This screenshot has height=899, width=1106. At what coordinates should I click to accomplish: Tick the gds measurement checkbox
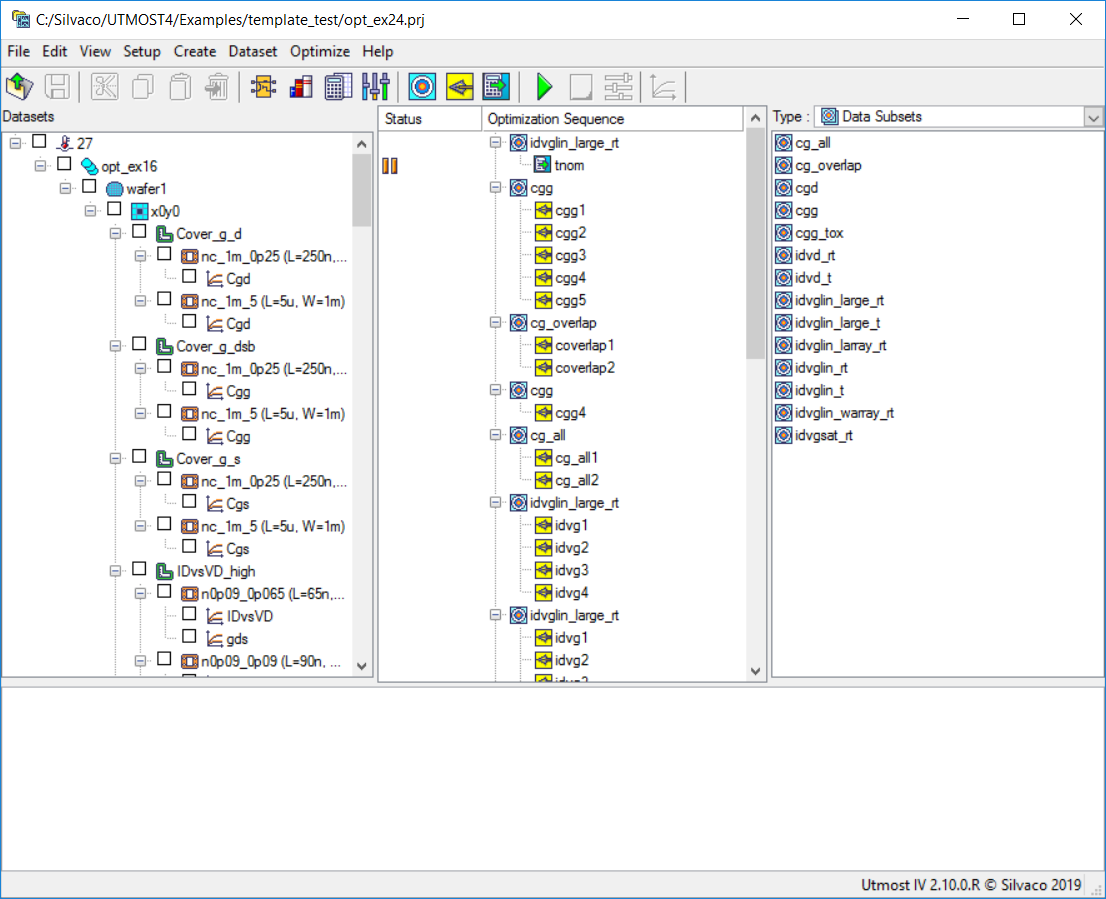[x=189, y=637]
